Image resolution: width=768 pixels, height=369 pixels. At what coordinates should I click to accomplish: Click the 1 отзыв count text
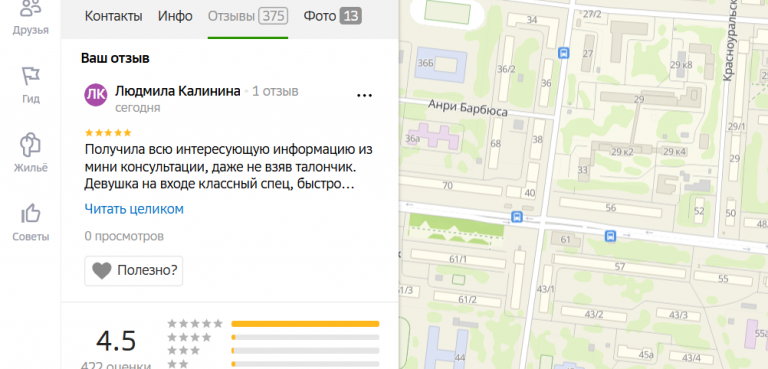click(275, 91)
